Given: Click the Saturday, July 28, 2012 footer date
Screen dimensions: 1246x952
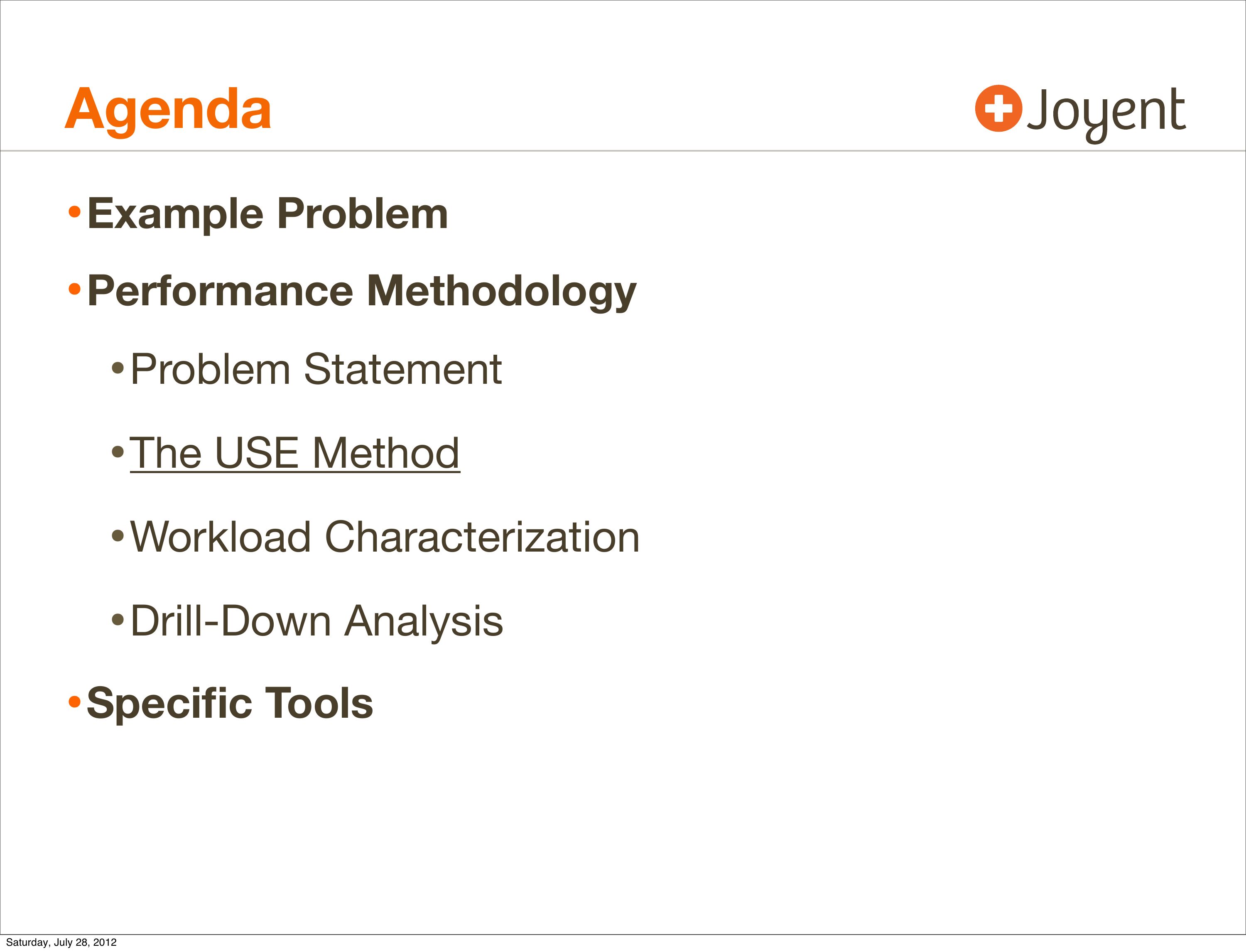Looking at the screenshot, I should [61, 942].
